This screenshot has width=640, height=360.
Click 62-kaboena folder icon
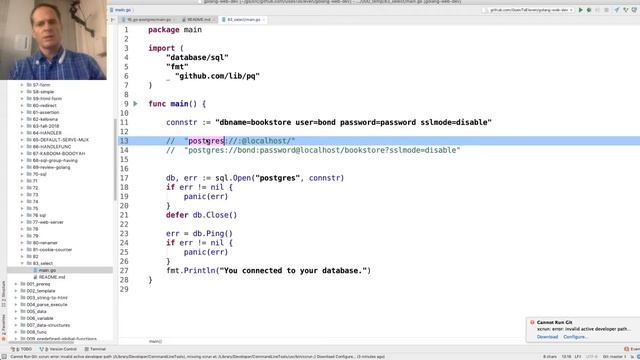pyautogui.click(x=29, y=119)
